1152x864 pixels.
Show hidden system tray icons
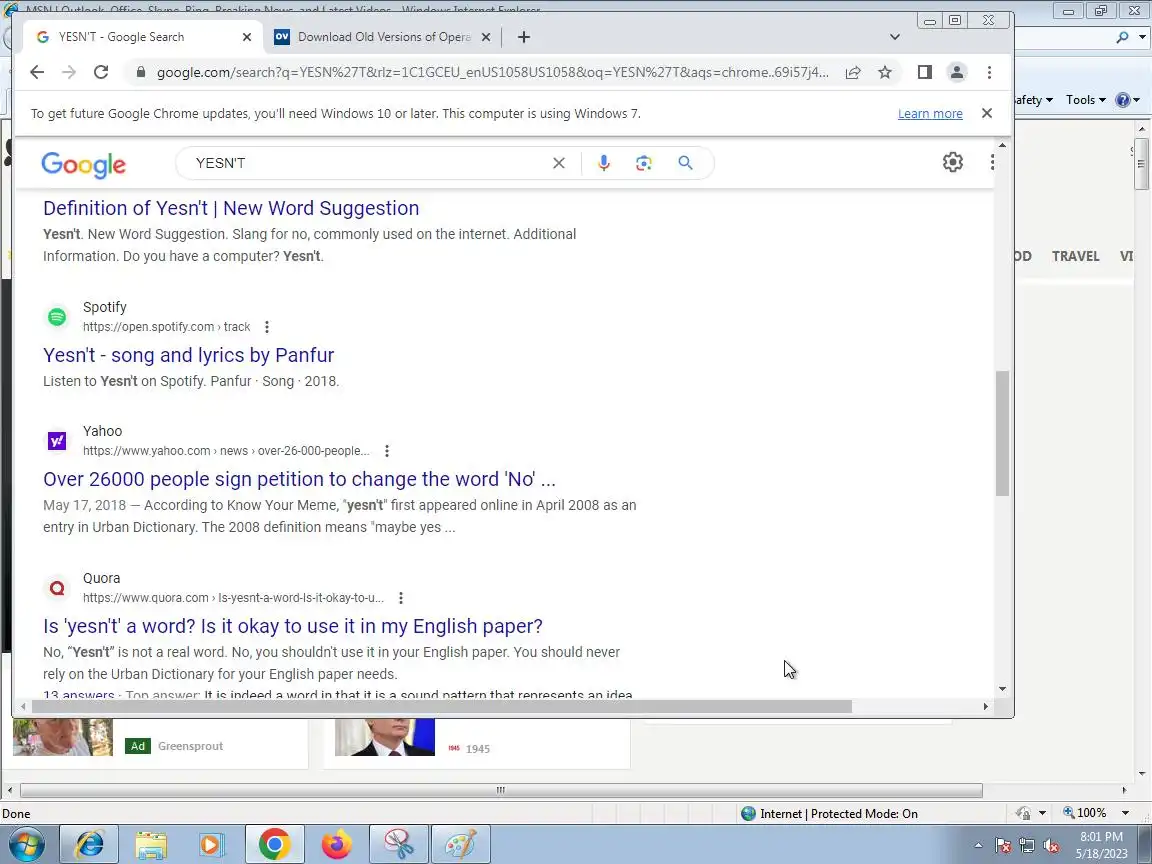(978, 846)
